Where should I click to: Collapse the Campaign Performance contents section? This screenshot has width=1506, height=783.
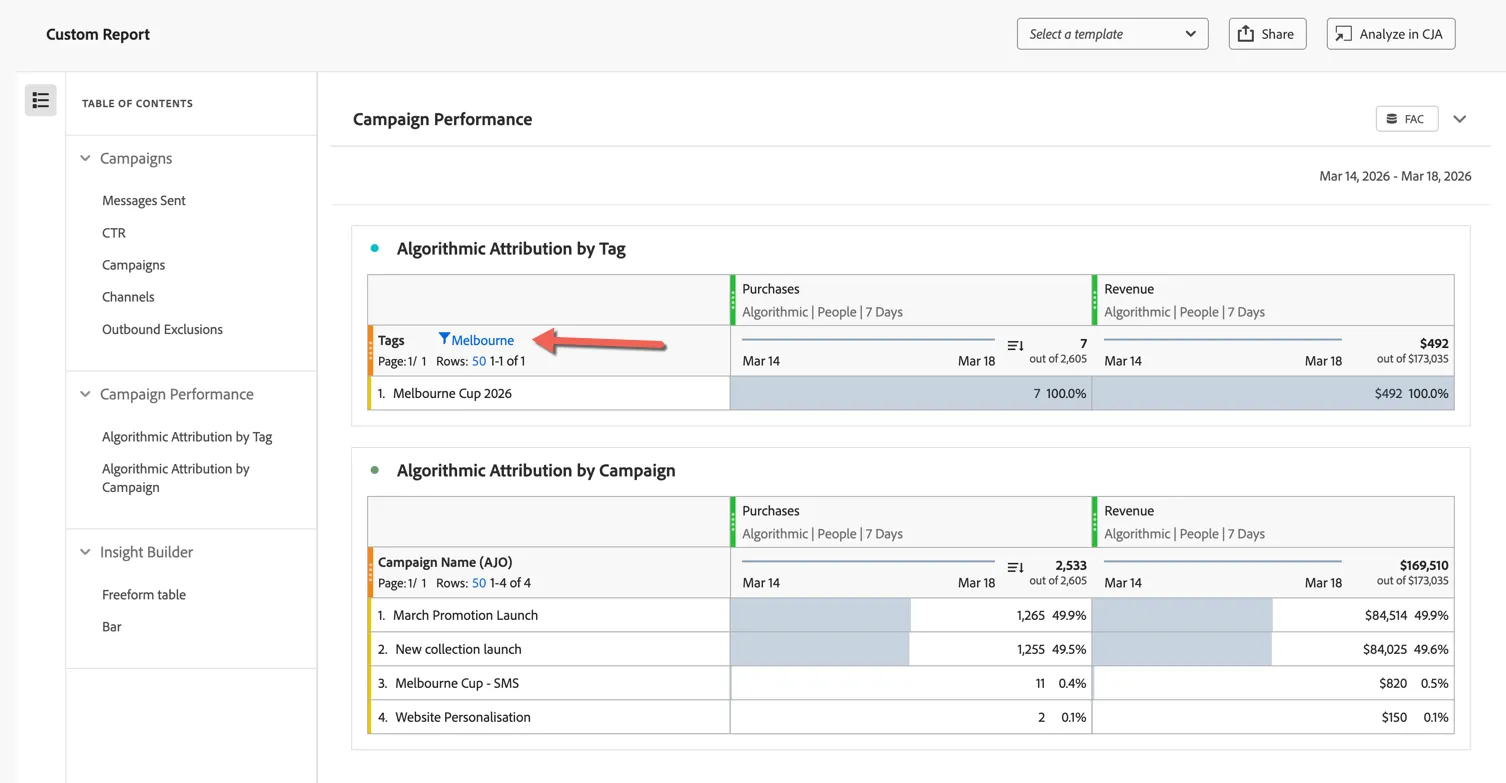pos(85,394)
